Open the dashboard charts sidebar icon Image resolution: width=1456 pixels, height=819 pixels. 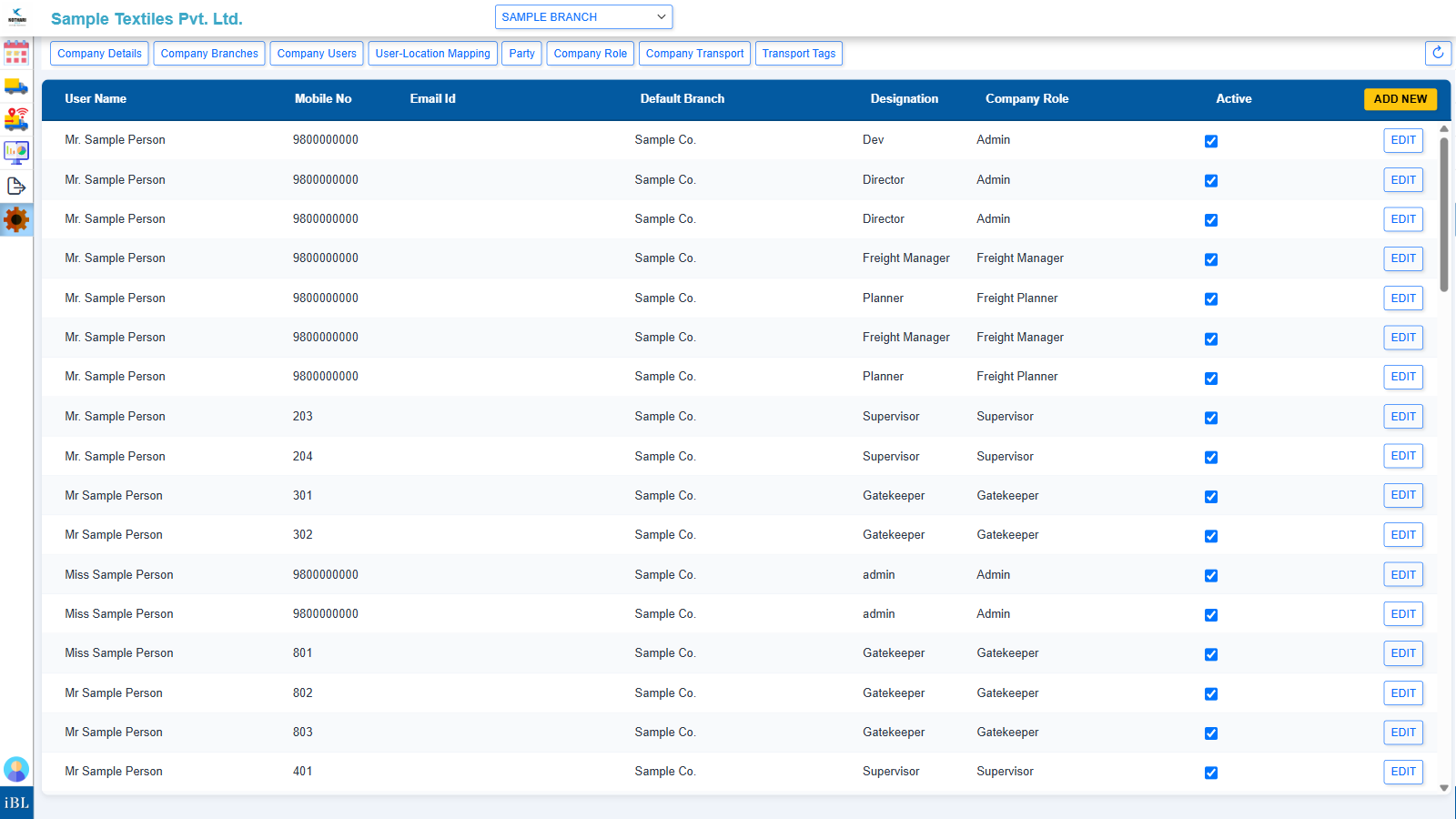(x=16, y=152)
